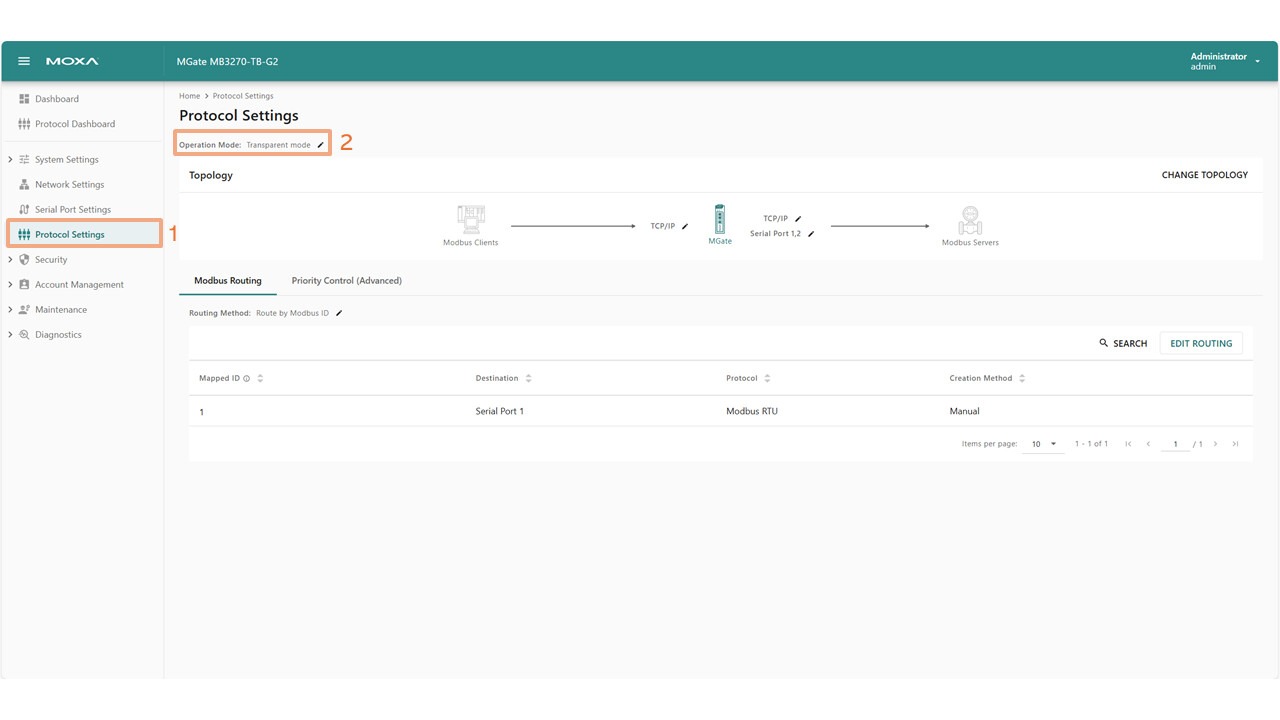Edit Routing Method pencil icon

click(x=339, y=313)
